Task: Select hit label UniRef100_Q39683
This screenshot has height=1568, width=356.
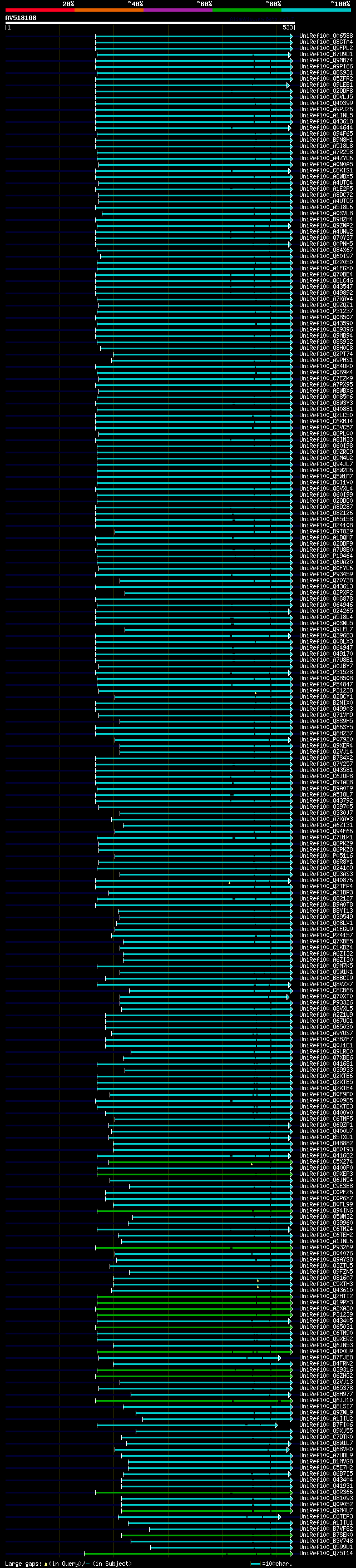Action: click(x=326, y=635)
